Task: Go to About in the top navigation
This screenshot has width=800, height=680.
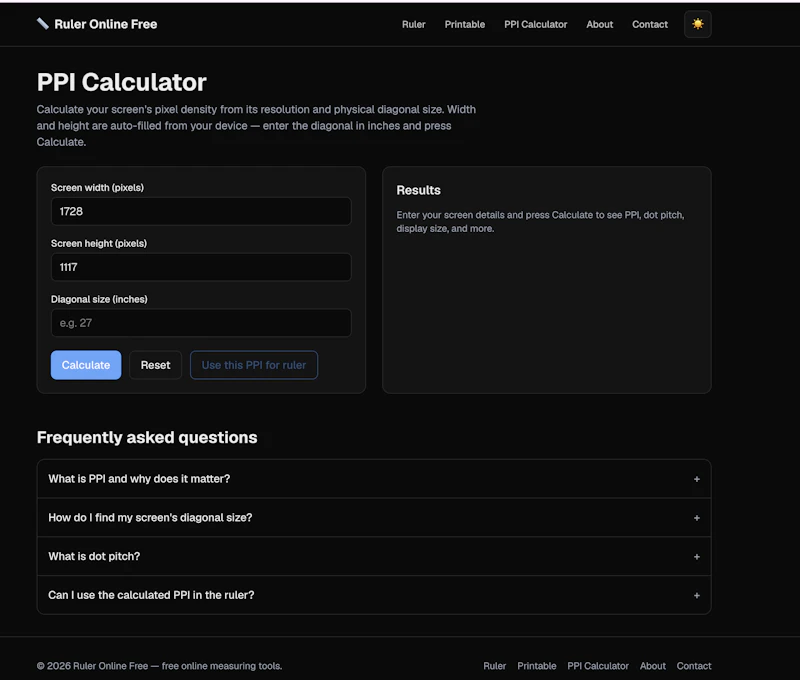Action: click(599, 24)
